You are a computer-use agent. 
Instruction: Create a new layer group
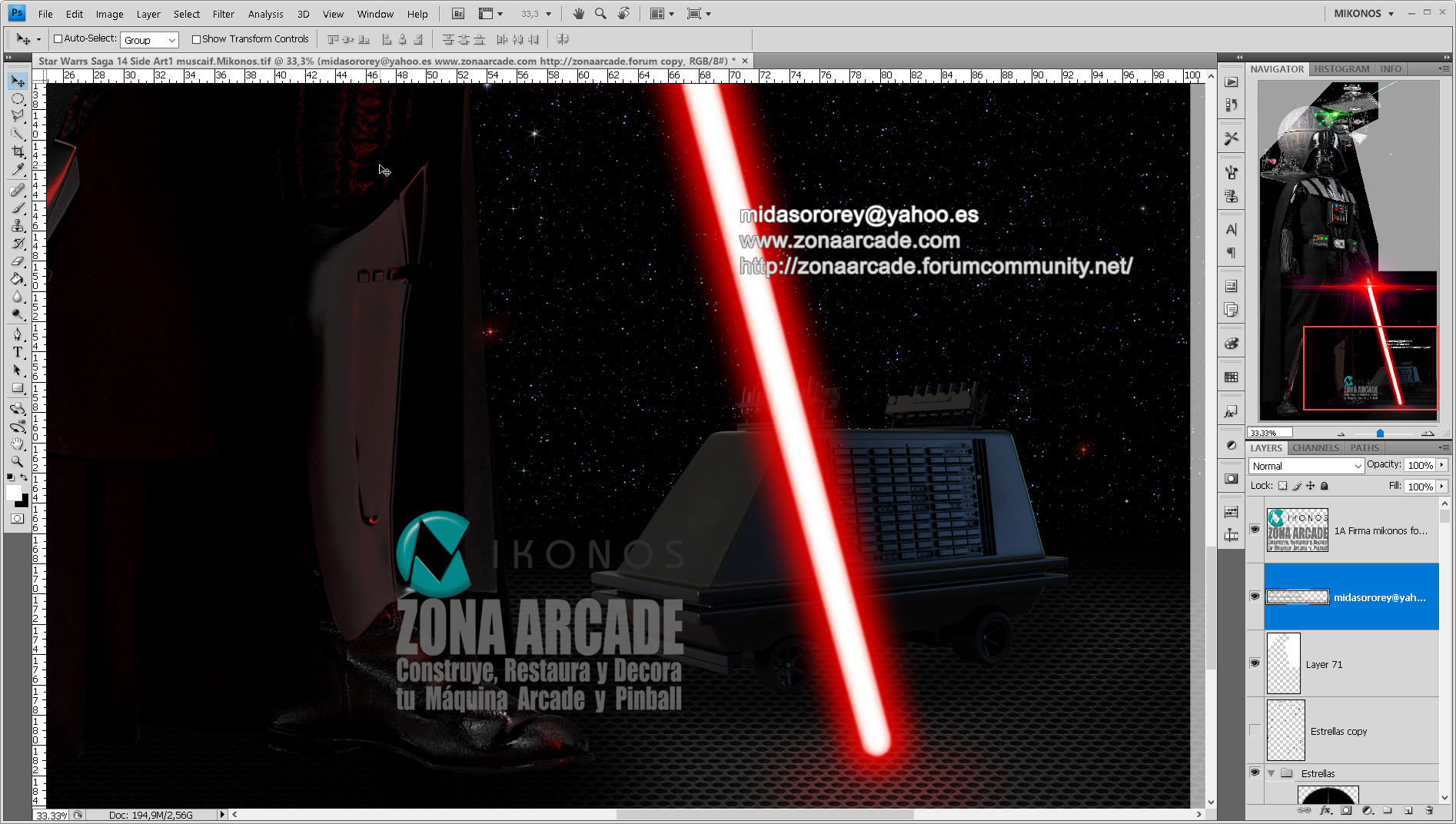1388,810
